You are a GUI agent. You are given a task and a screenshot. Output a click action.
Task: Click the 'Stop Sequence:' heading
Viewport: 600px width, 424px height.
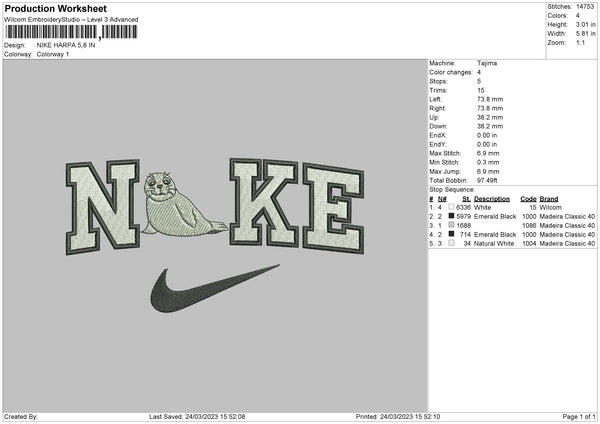click(x=452, y=189)
